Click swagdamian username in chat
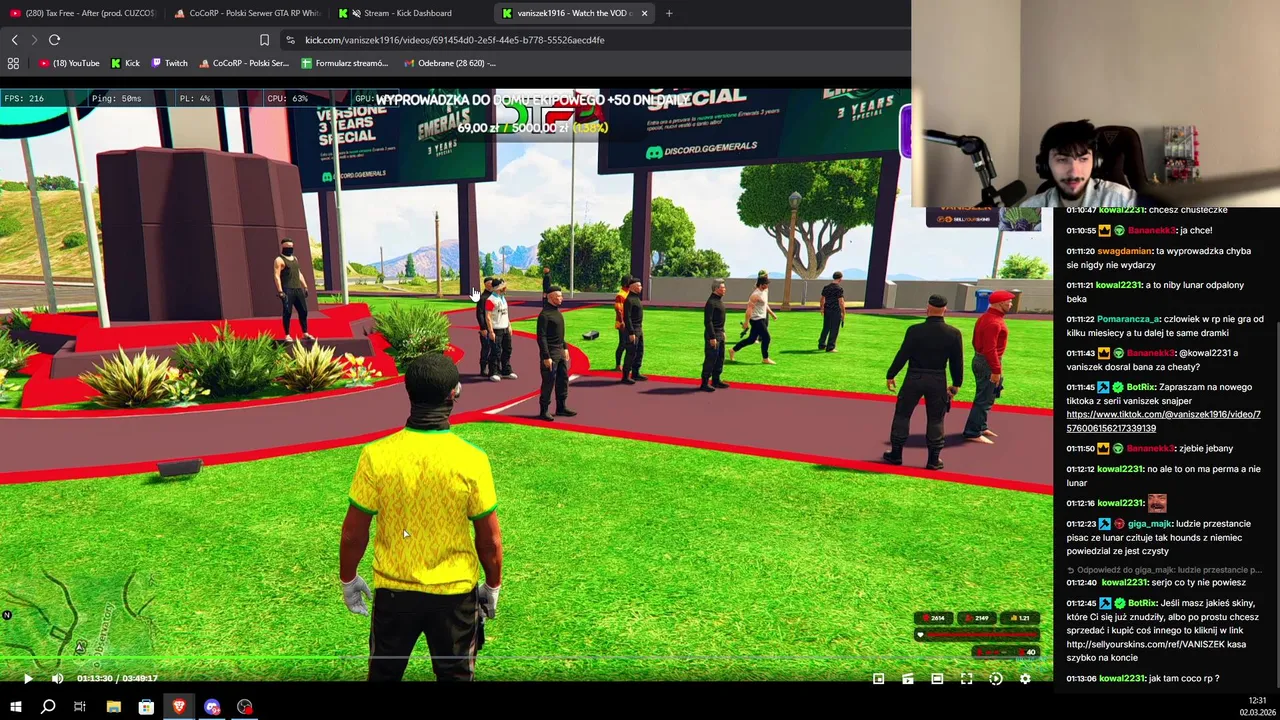This screenshot has width=1280, height=720. [1124, 251]
